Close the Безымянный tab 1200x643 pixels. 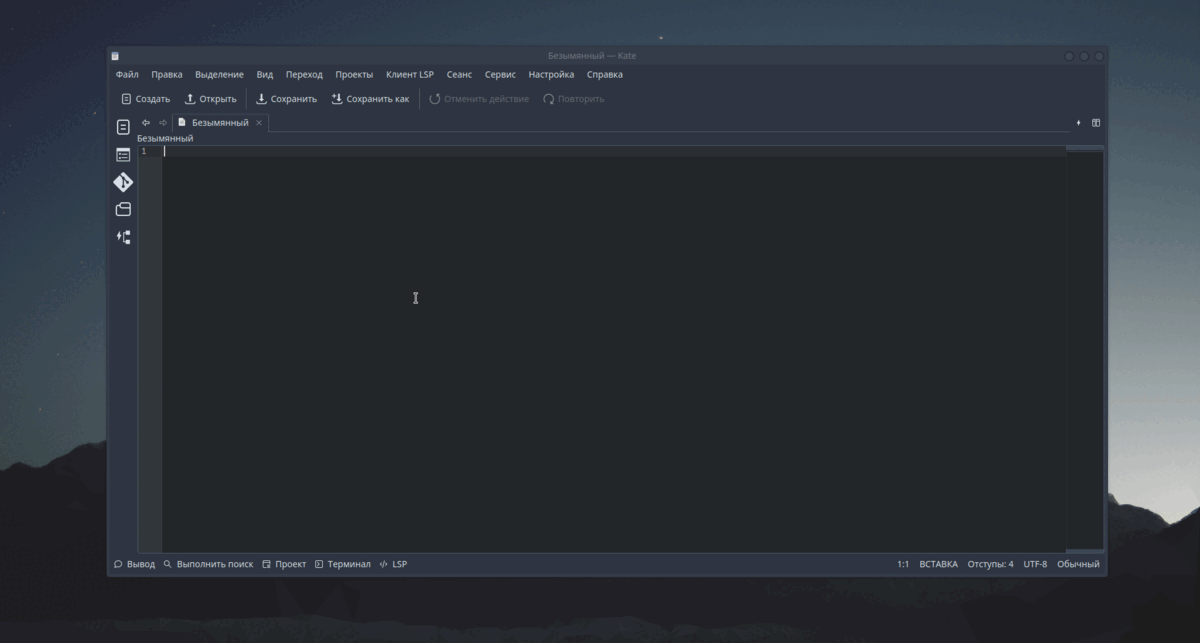tap(259, 123)
